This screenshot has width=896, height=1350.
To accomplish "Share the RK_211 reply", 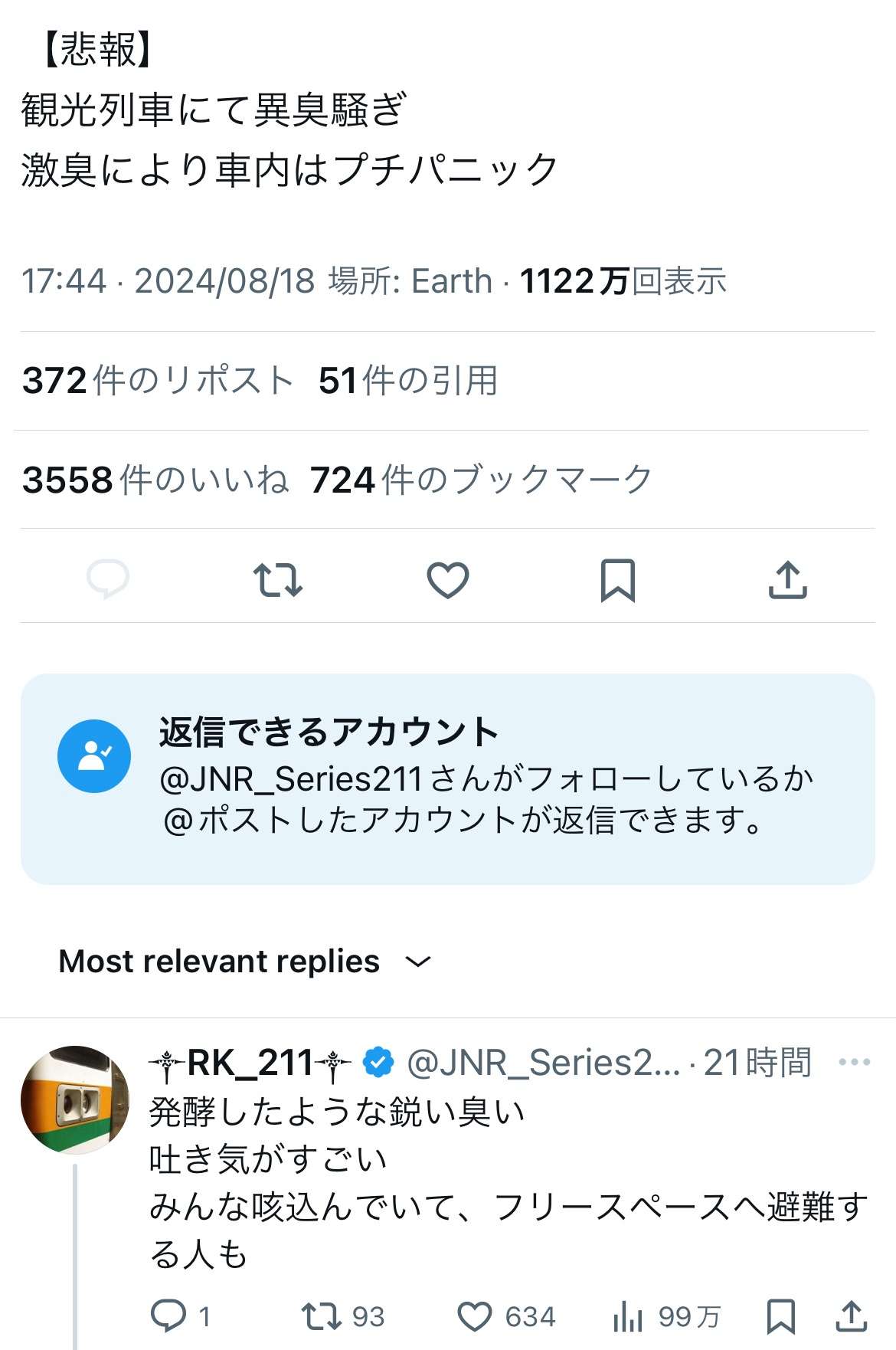I will coord(851,1316).
